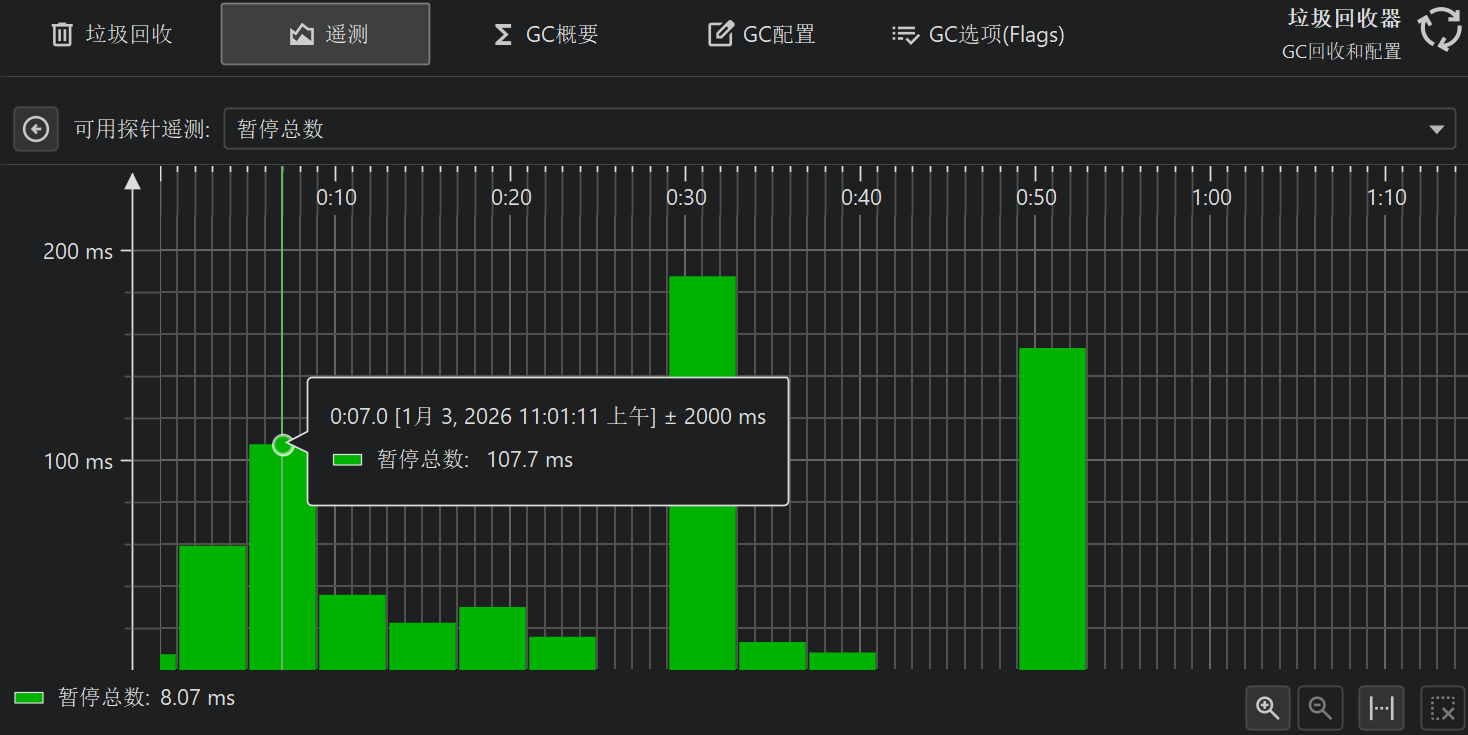Click the 0:50 time axis label
This screenshot has width=1468, height=735.
click(1037, 198)
